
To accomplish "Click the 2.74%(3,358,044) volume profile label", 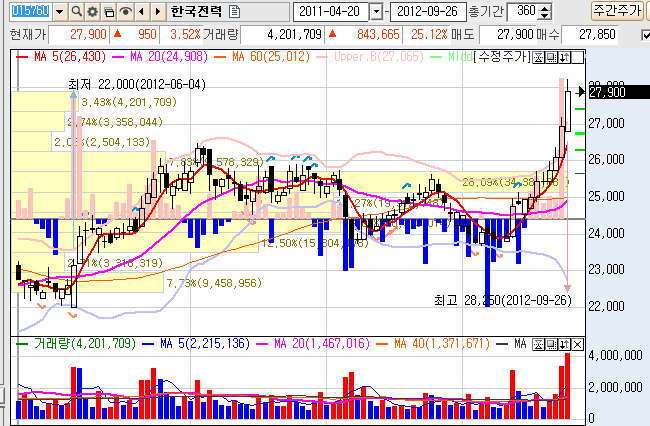I will pyautogui.click(x=115, y=122).
